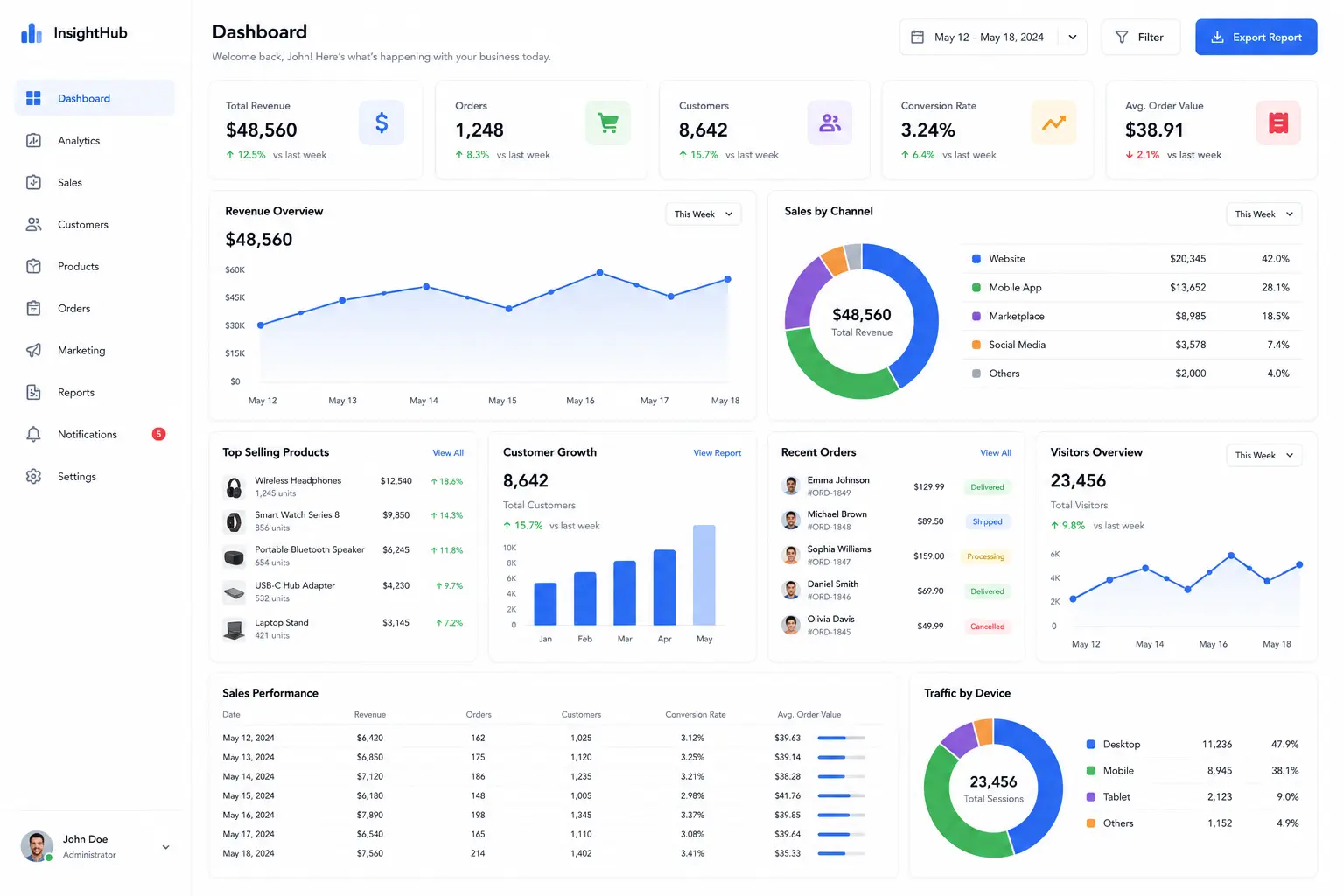Click the May bar in Customer Growth chart
This screenshot has width=1344, height=896.
[x=703, y=575]
